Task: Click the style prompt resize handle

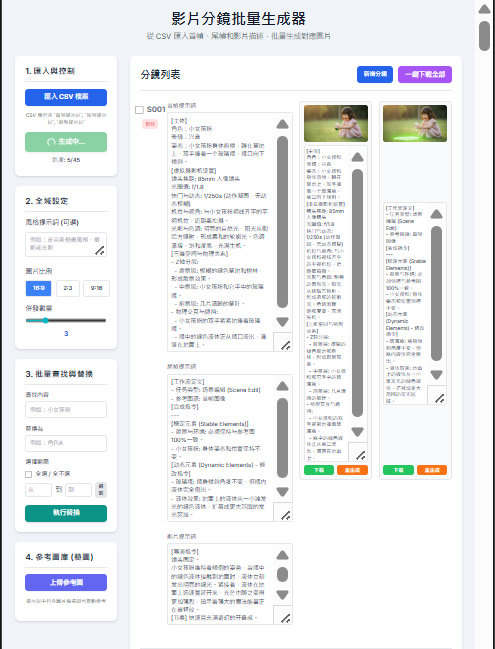Action: pyautogui.click(x=100, y=250)
